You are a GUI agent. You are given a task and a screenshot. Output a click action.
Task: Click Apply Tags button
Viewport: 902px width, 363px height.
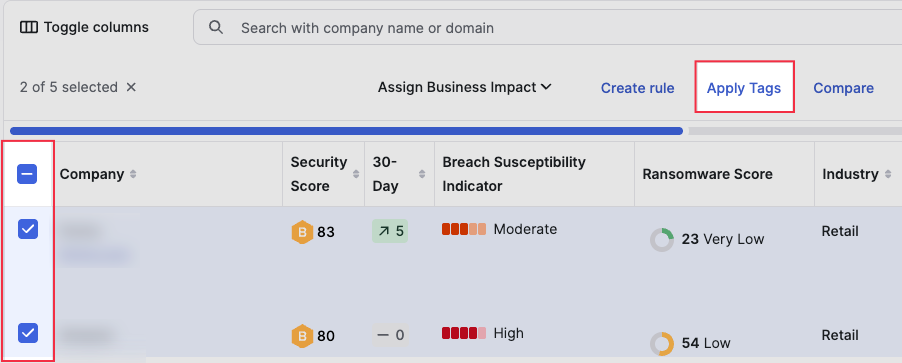click(744, 88)
